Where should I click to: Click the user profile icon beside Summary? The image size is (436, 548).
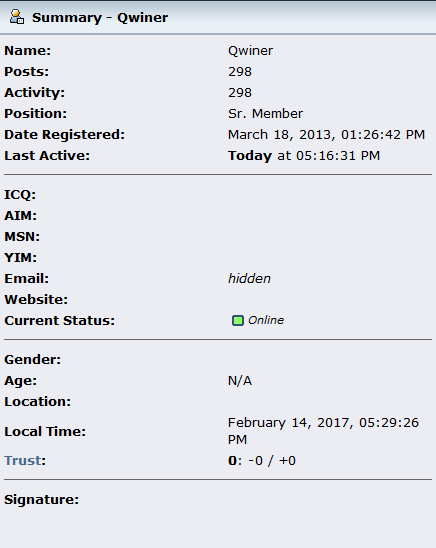(17, 17)
